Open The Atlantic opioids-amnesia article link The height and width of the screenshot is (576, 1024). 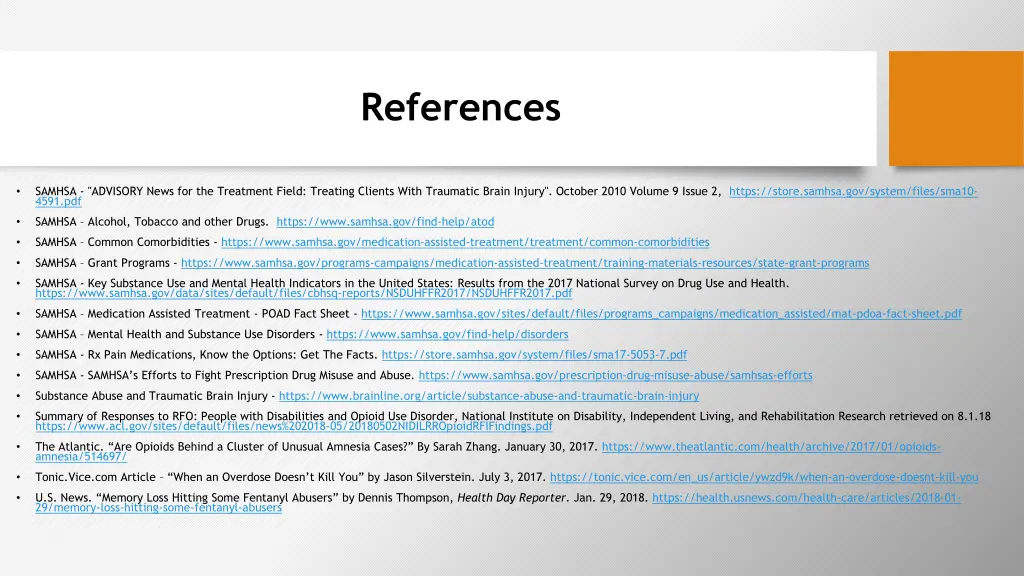pos(771,447)
